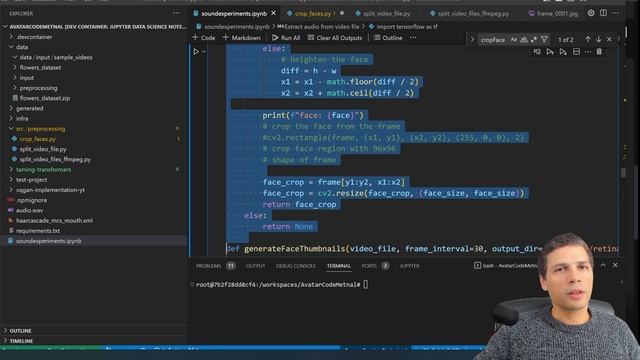Viewport: 640px width, 360px height.
Task: Add a new Code cell
Action: tap(203, 38)
